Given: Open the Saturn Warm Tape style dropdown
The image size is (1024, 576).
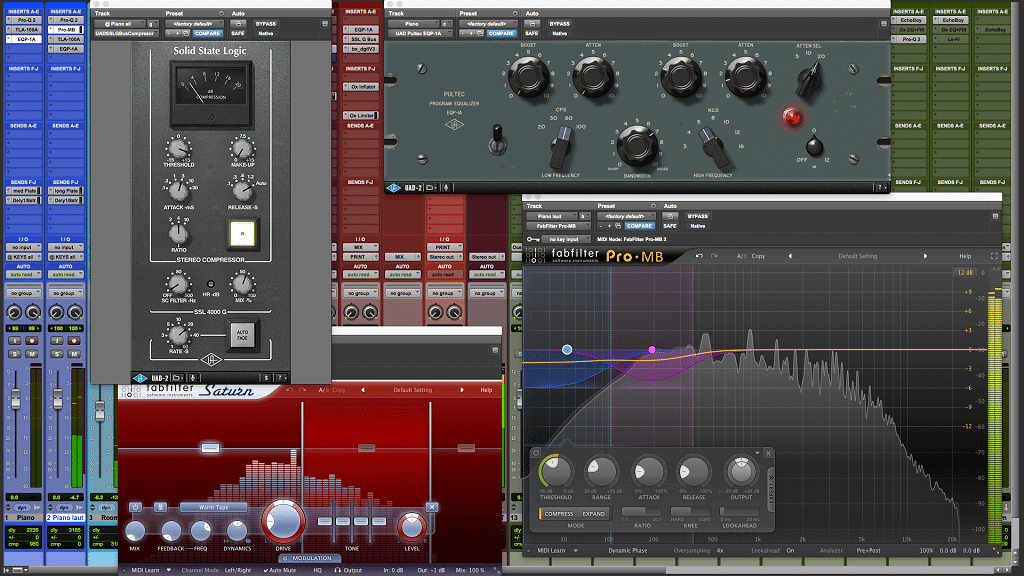Looking at the screenshot, I should [x=214, y=507].
